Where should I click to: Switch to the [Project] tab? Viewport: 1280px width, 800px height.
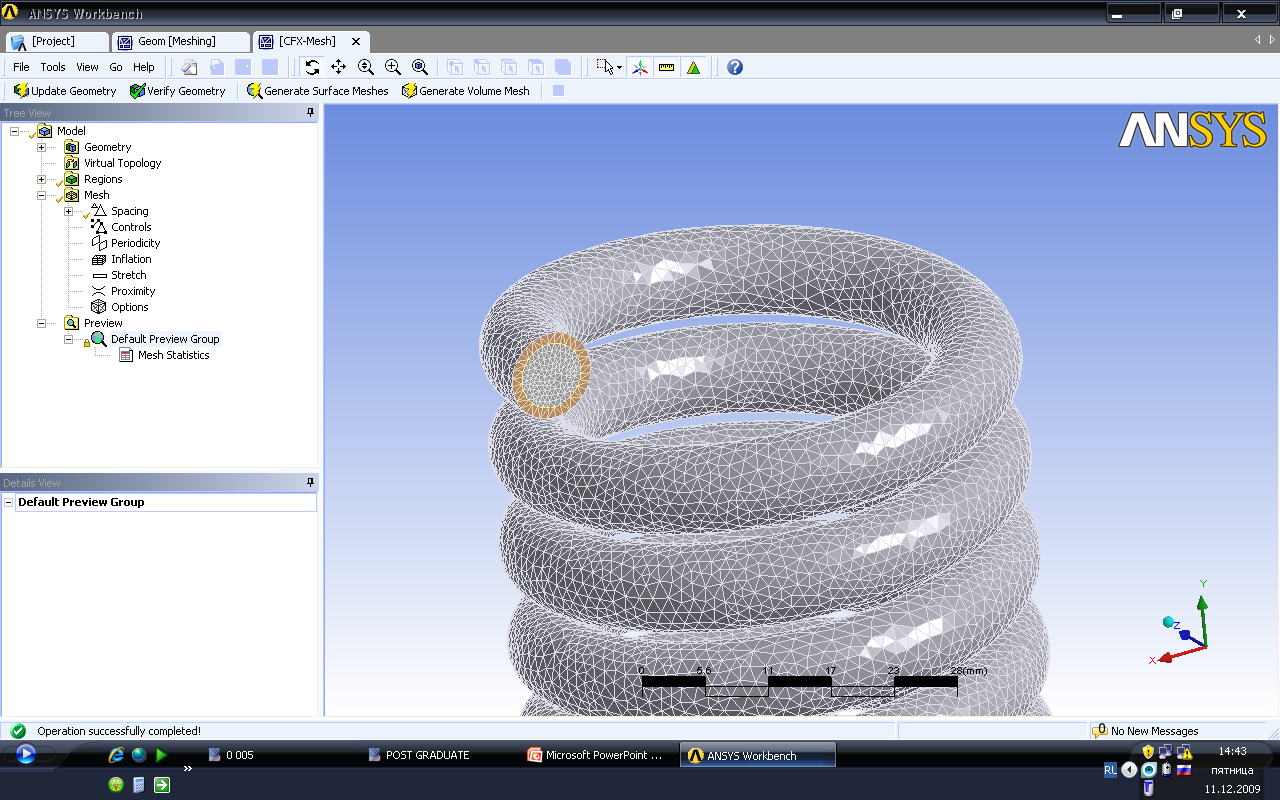coord(57,41)
